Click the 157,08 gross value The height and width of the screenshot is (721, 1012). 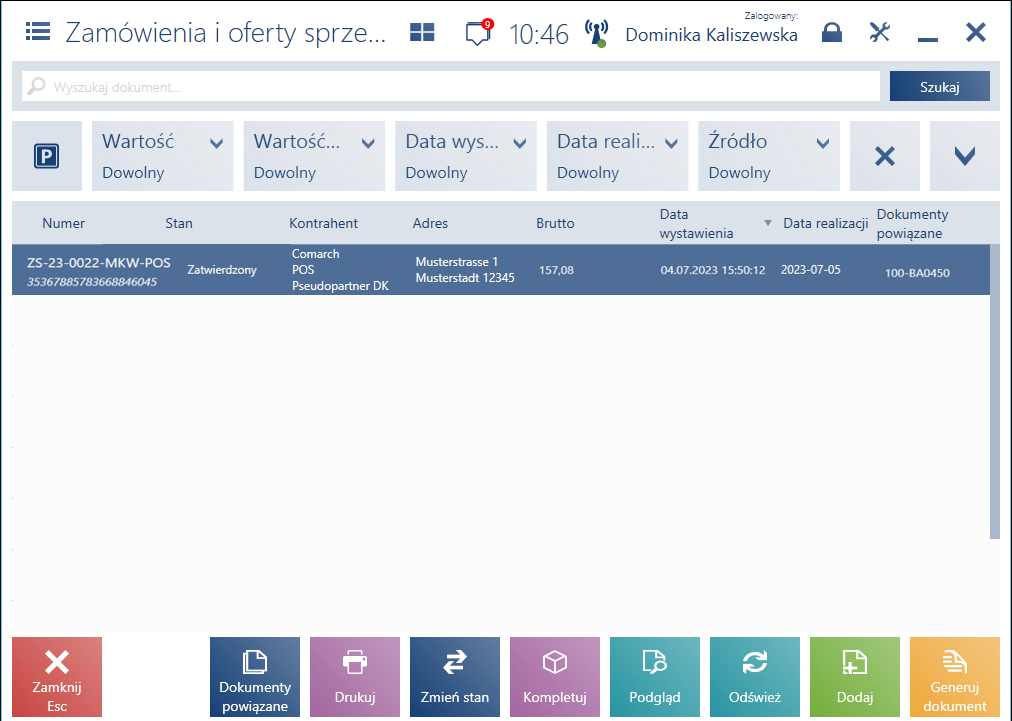click(x=556, y=270)
